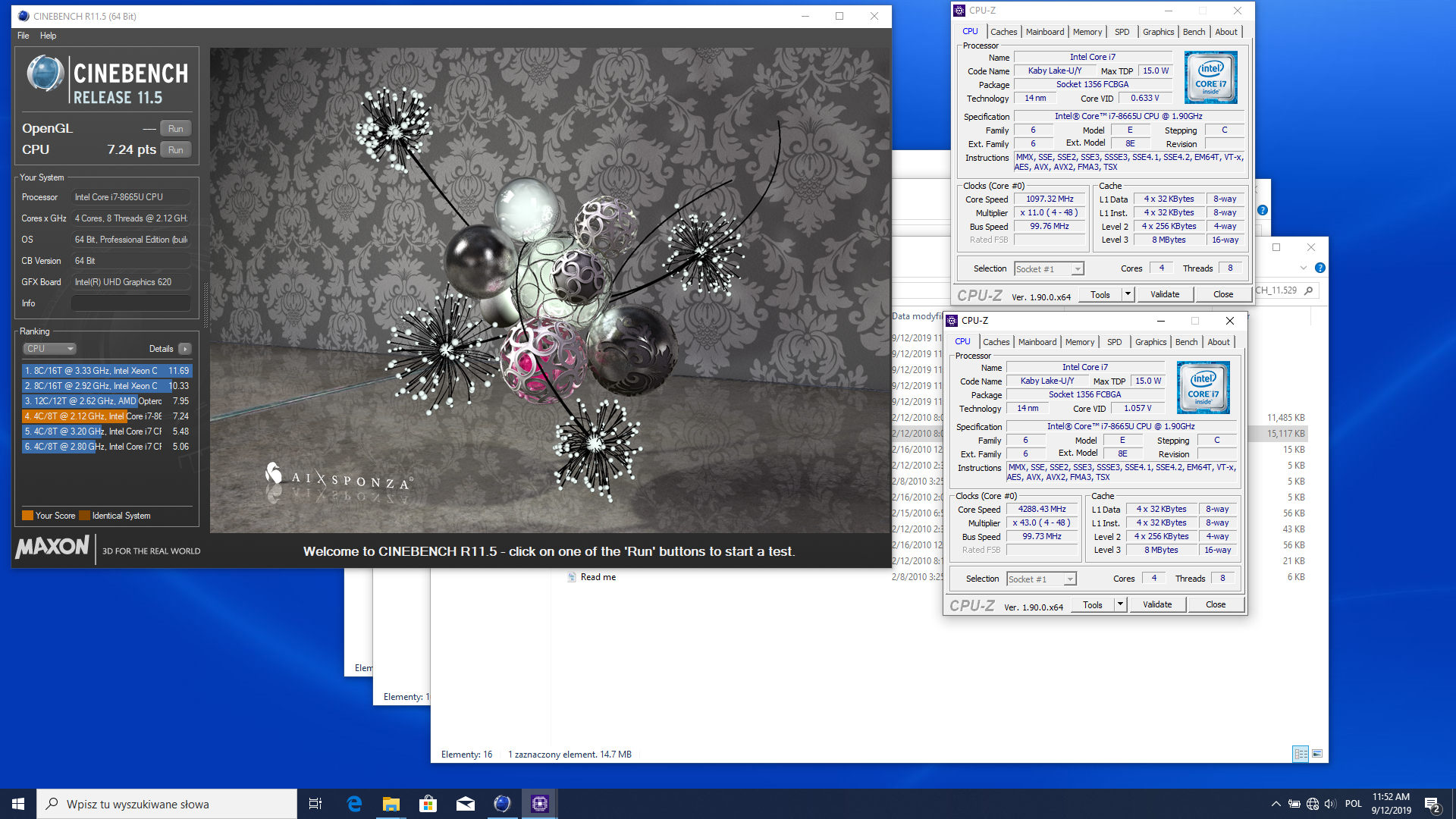This screenshot has height=819, width=1456.
Task: Click Validate in lower CPU-Z window
Action: tap(1157, 605)
